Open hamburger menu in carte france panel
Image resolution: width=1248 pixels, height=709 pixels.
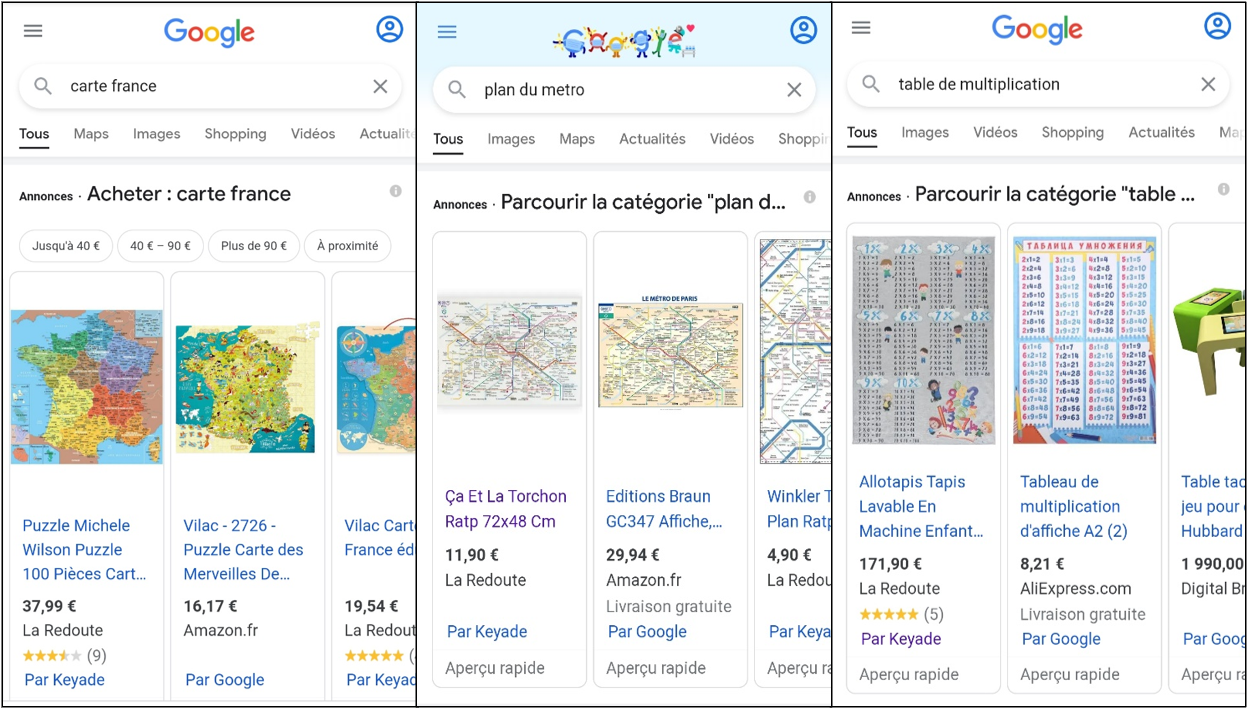pos(33,31)
